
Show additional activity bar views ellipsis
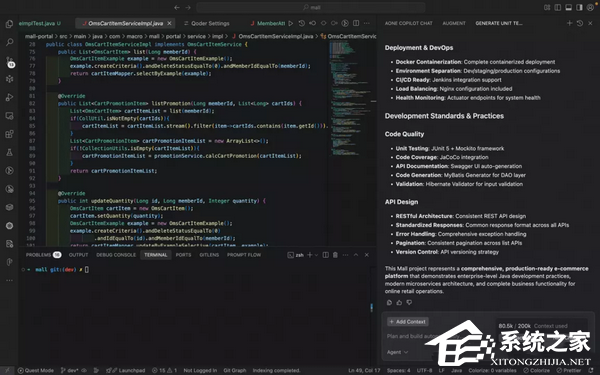click(x=10, y=280)
